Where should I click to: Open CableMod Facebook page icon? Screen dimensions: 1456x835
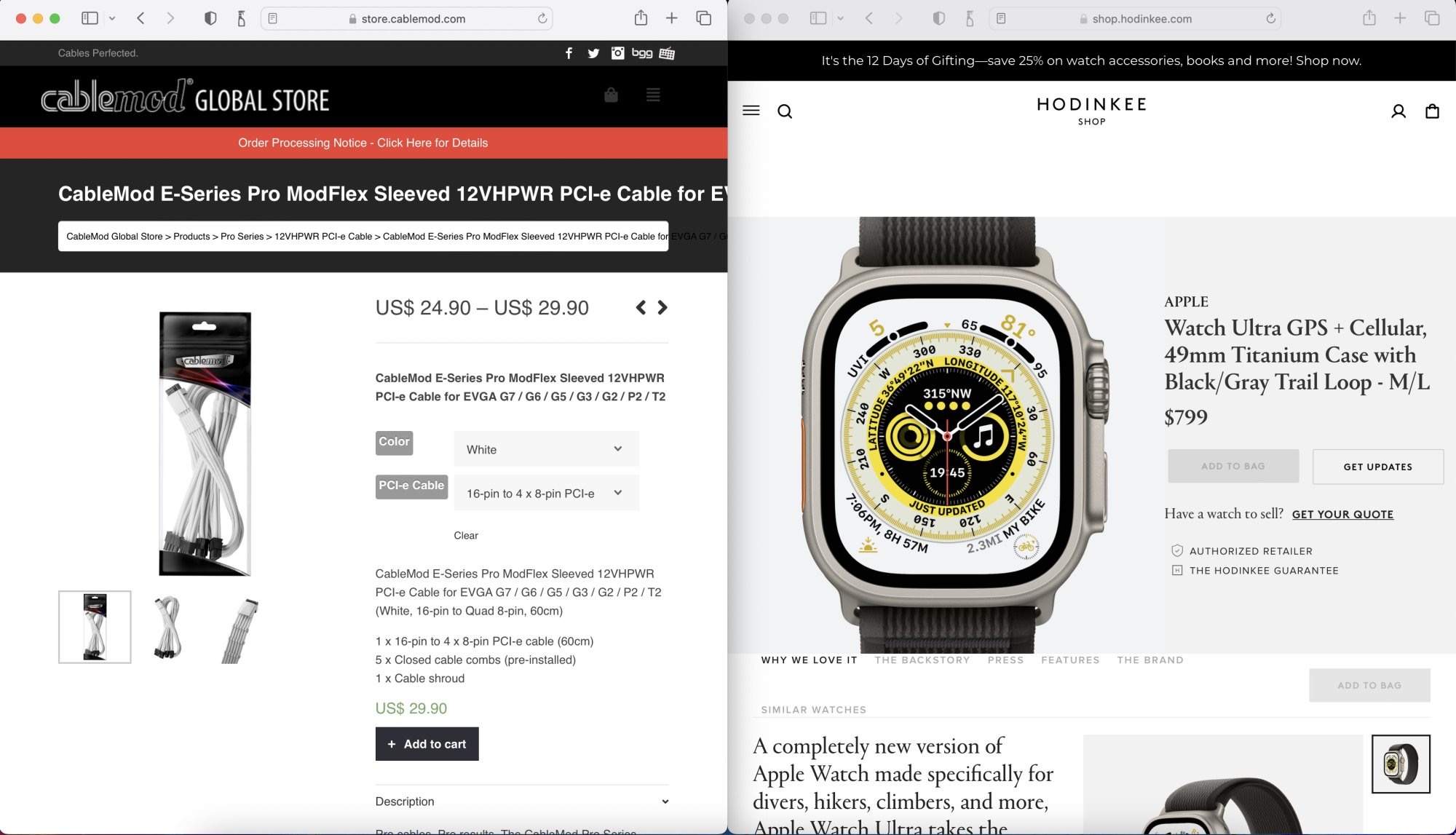click(569, 53)
